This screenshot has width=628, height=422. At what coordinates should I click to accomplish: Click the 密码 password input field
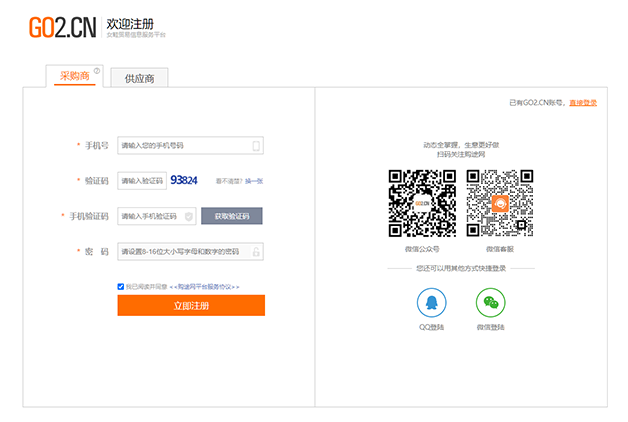[183, 251]
